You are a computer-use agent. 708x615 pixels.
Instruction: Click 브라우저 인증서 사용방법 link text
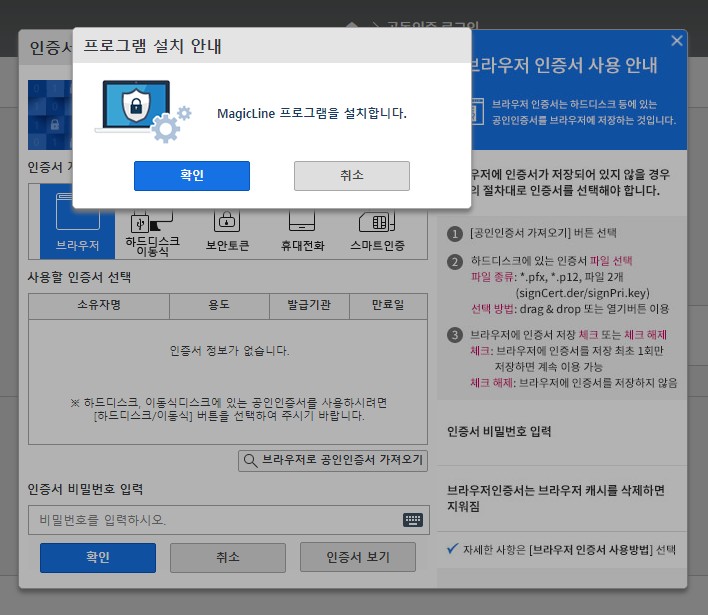click(591, 550)
